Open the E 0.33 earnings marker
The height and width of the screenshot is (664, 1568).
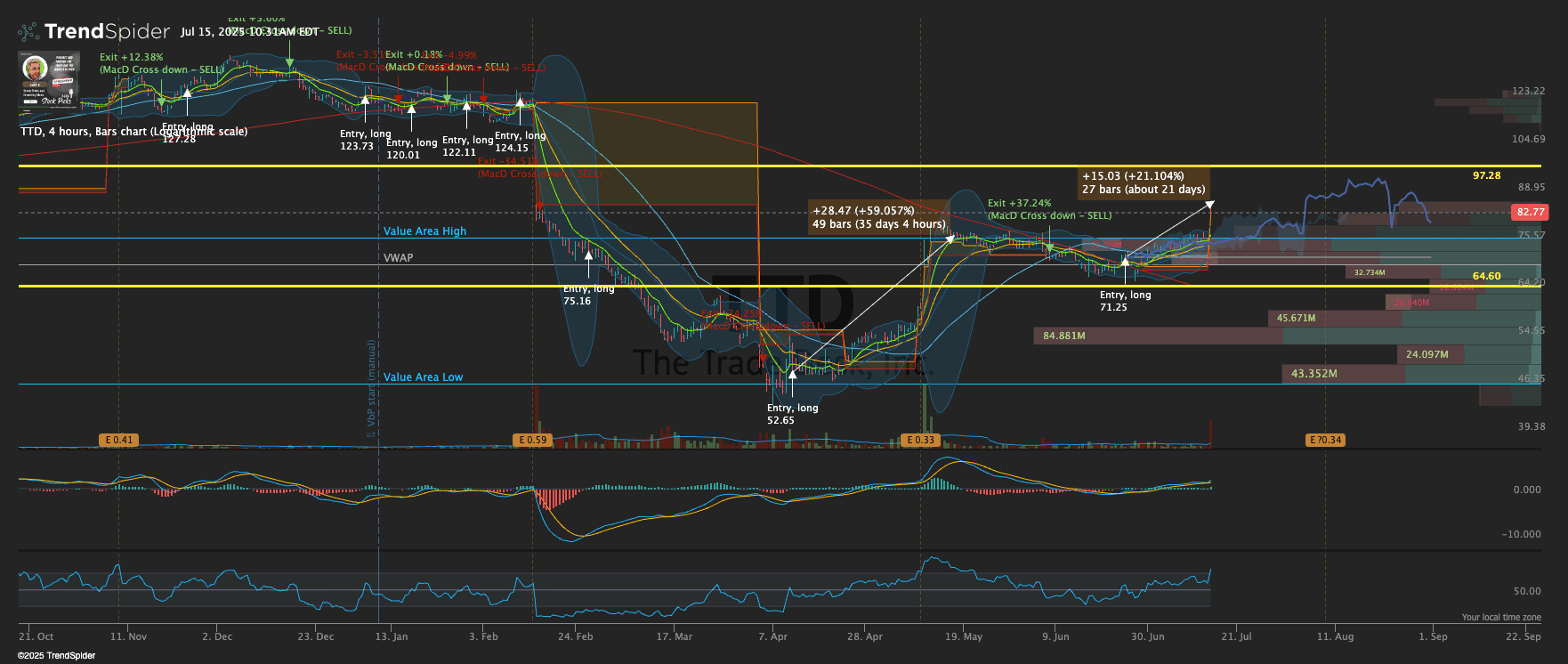920,440
